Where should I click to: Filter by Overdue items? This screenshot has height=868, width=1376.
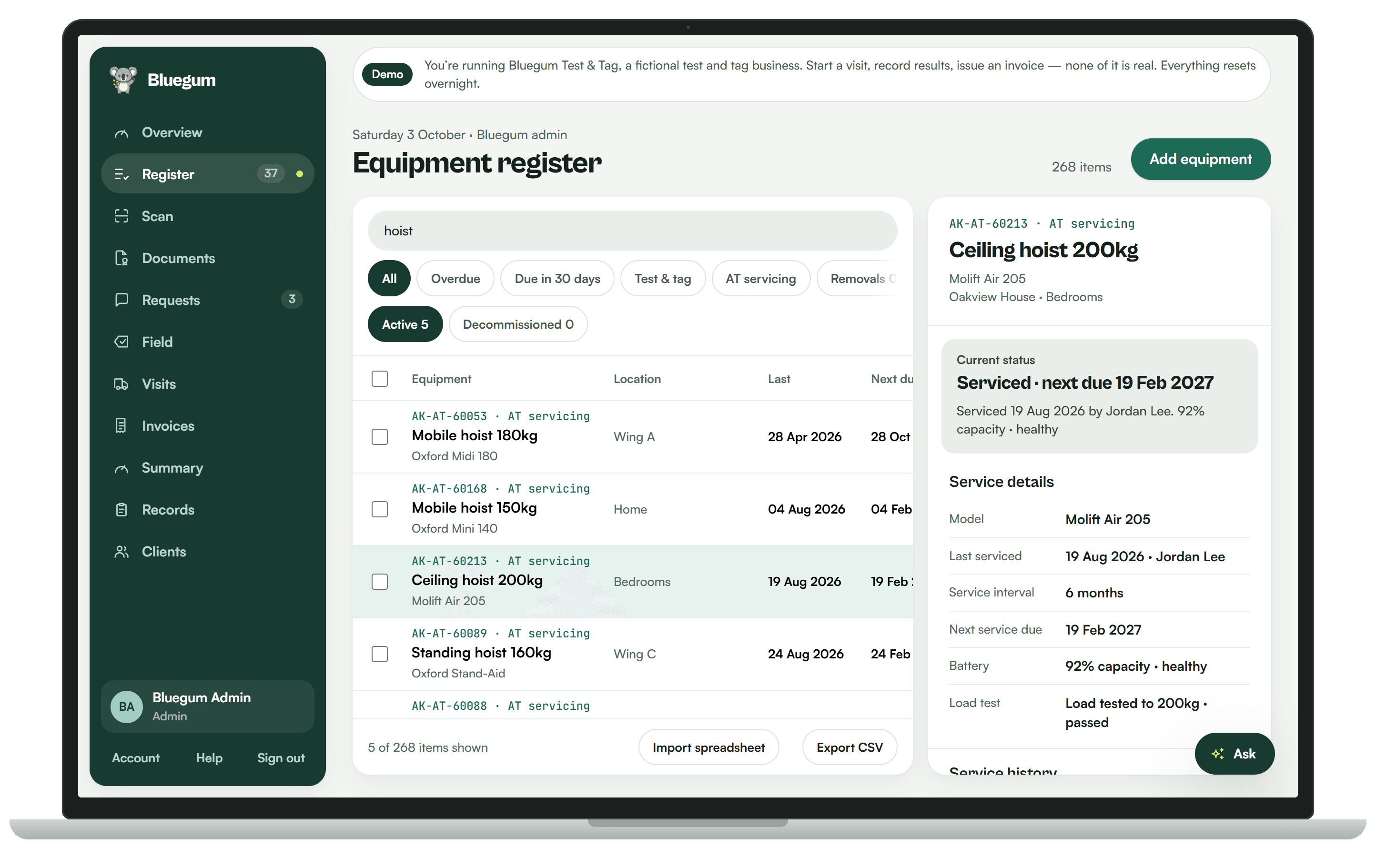(x=455, y=278)
